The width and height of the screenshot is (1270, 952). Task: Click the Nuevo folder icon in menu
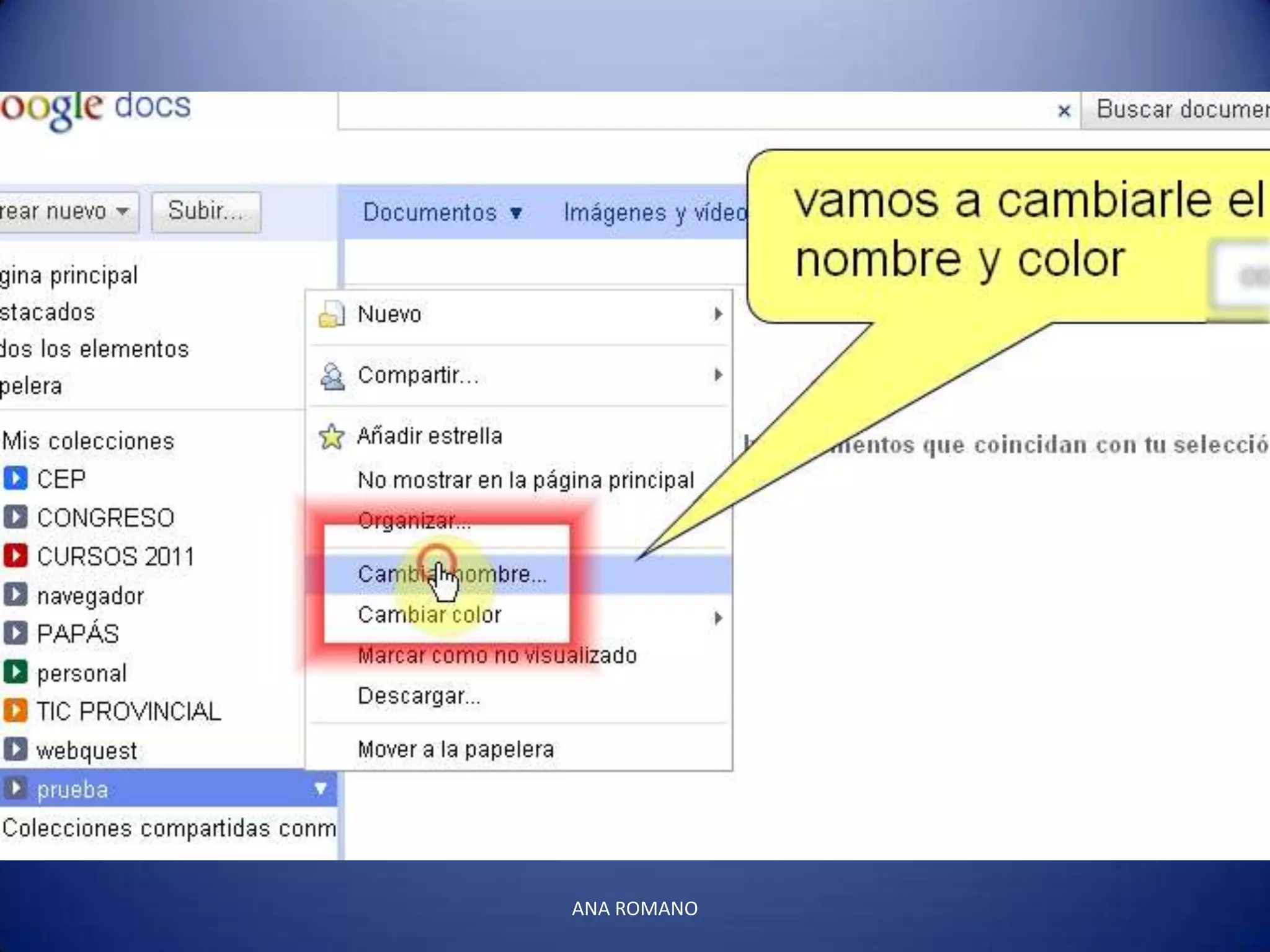point(331,314)
